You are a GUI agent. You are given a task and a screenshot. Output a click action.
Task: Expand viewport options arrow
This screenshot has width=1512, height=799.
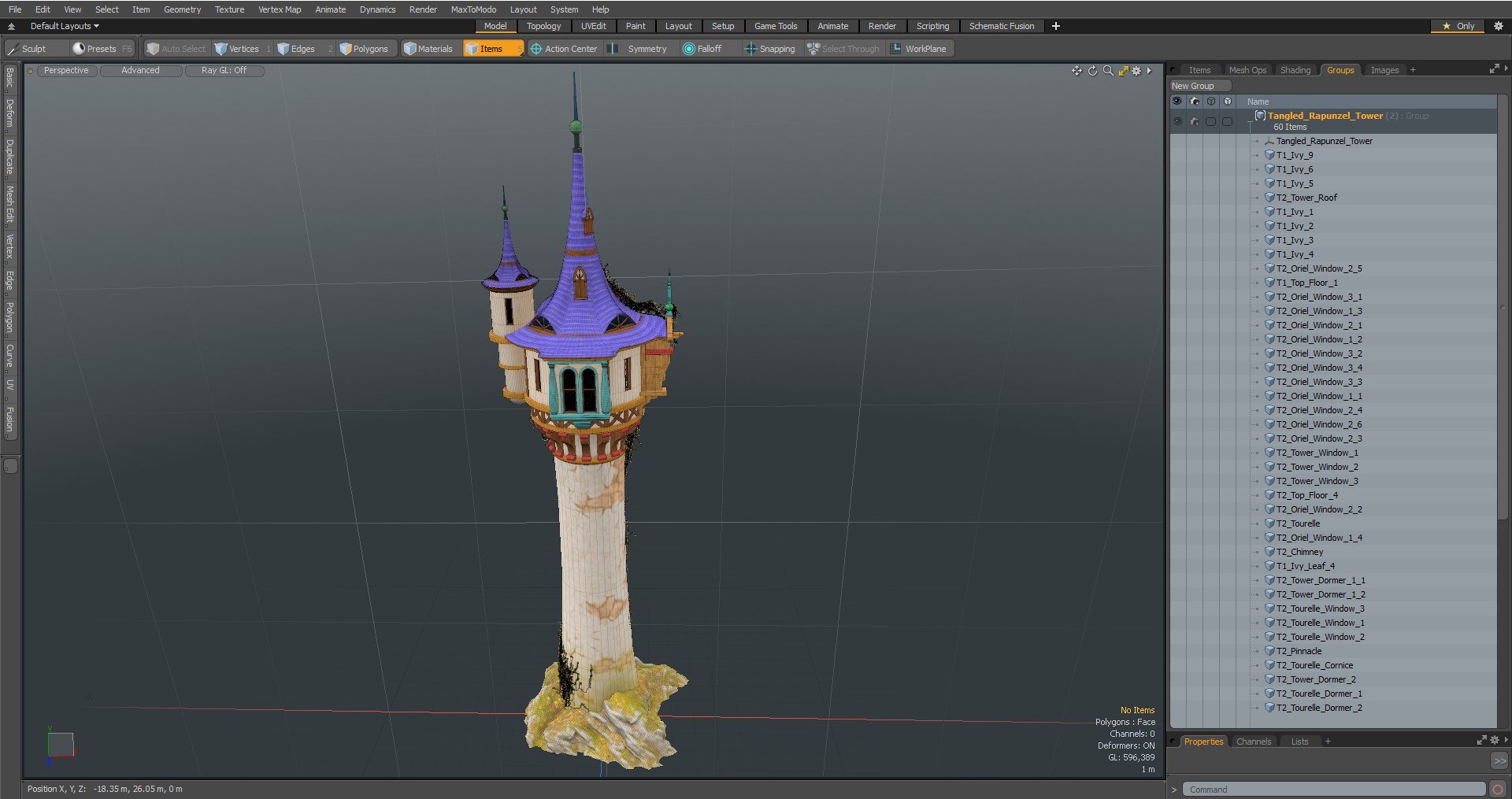1149,71
